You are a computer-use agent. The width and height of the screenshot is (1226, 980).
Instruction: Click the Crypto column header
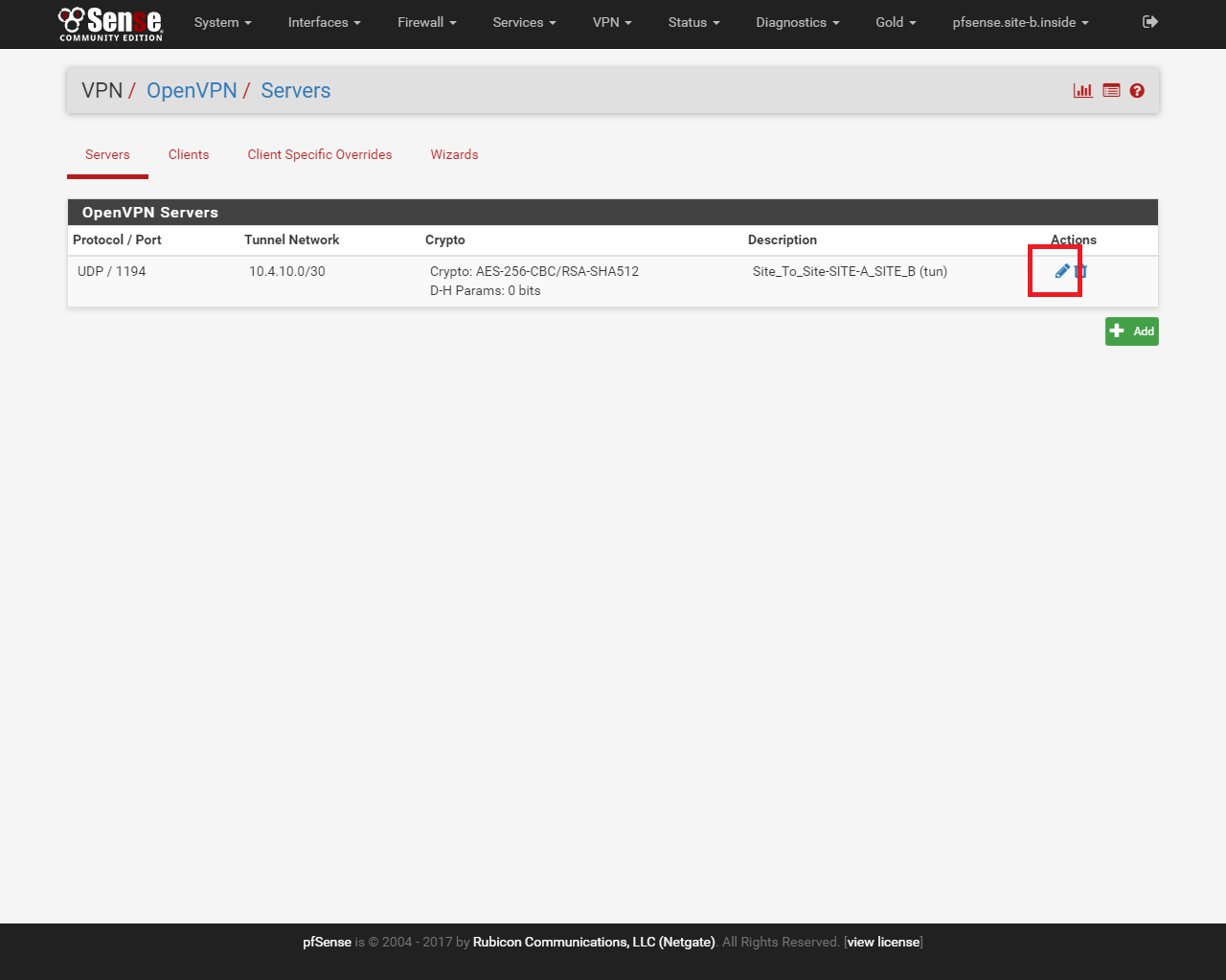point(445,239)
